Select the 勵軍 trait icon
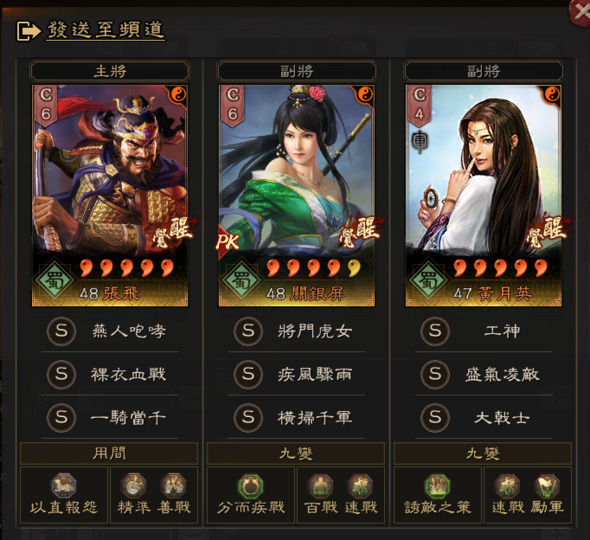 click(547, 486)
